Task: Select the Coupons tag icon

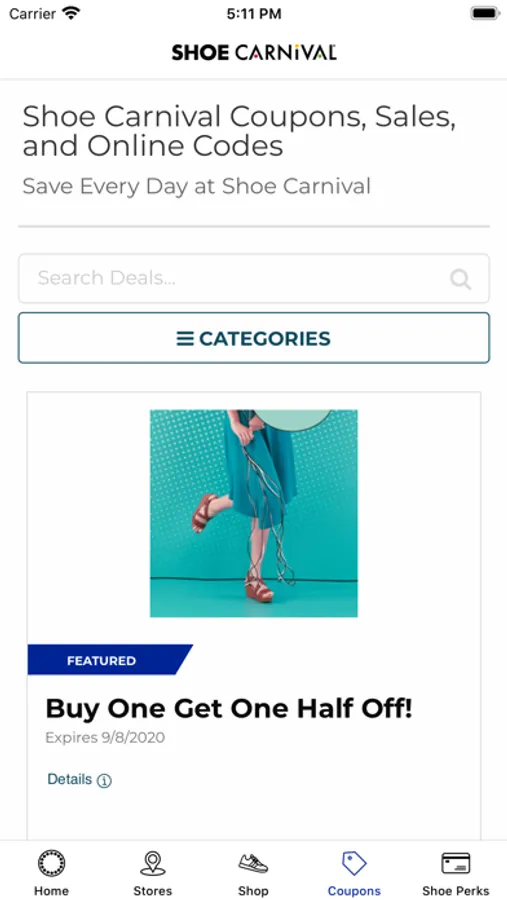Action: click(x=354, y=863)
